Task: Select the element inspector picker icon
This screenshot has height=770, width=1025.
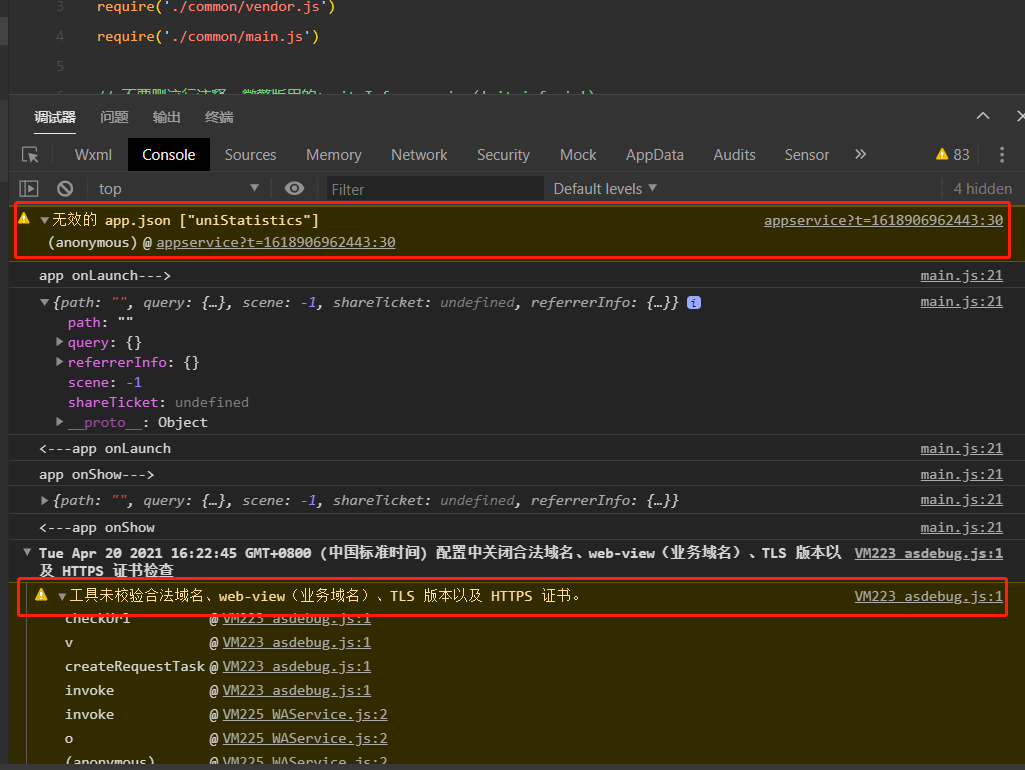Action: click(30, 155)
